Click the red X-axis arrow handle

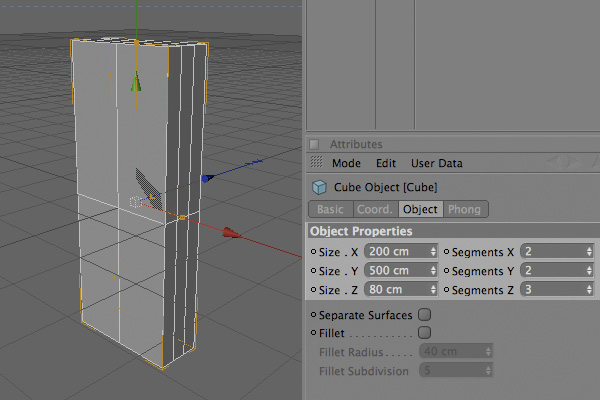[232, 233]
